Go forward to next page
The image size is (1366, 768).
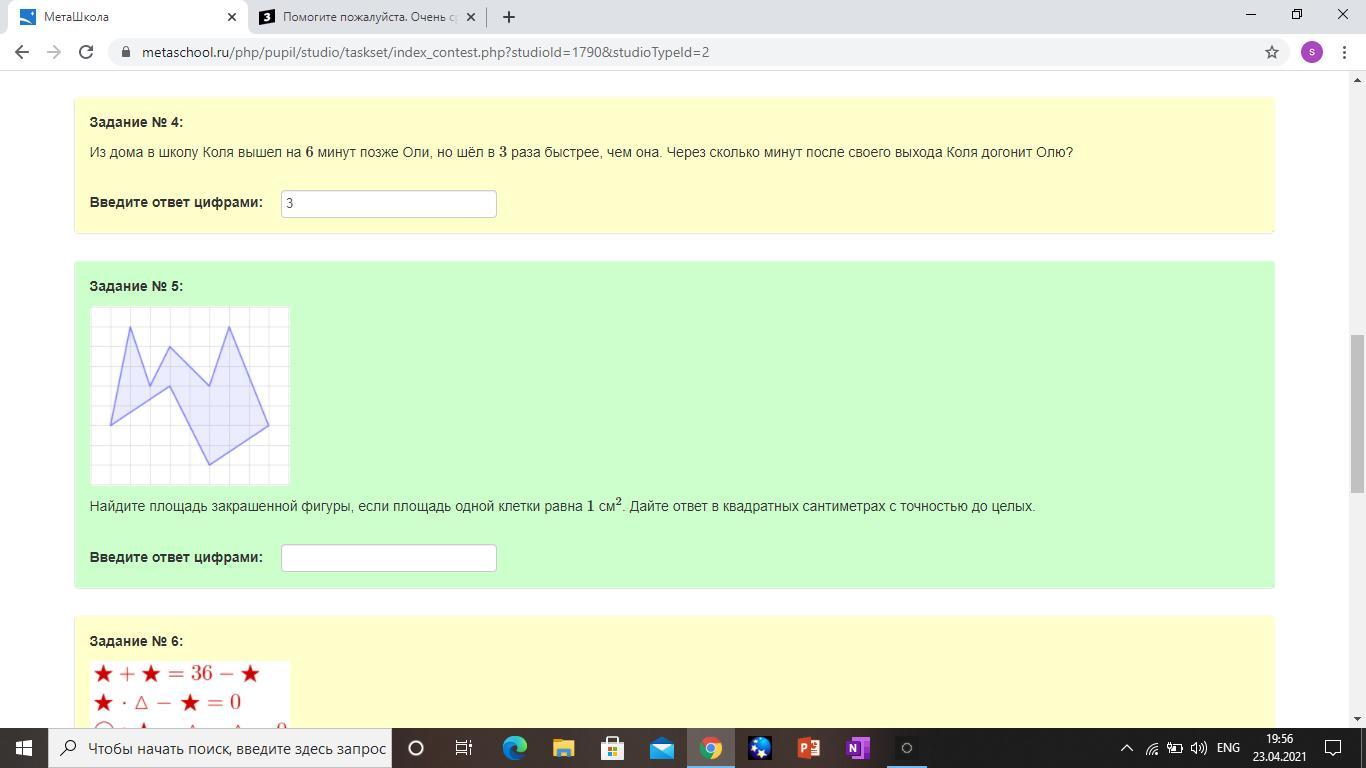point(54,52)
